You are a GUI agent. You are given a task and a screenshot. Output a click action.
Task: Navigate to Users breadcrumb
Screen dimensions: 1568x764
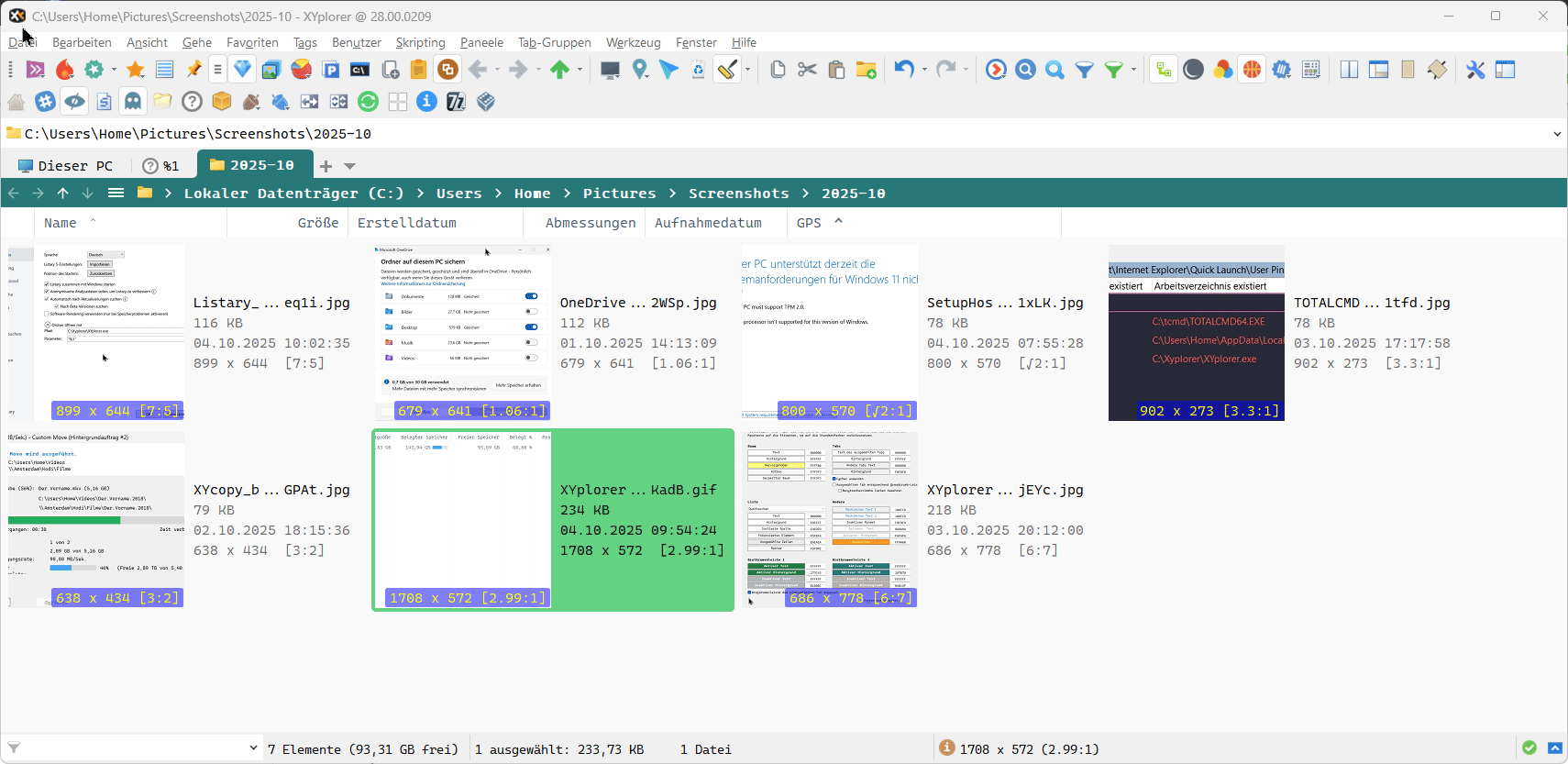pos(458,194)
